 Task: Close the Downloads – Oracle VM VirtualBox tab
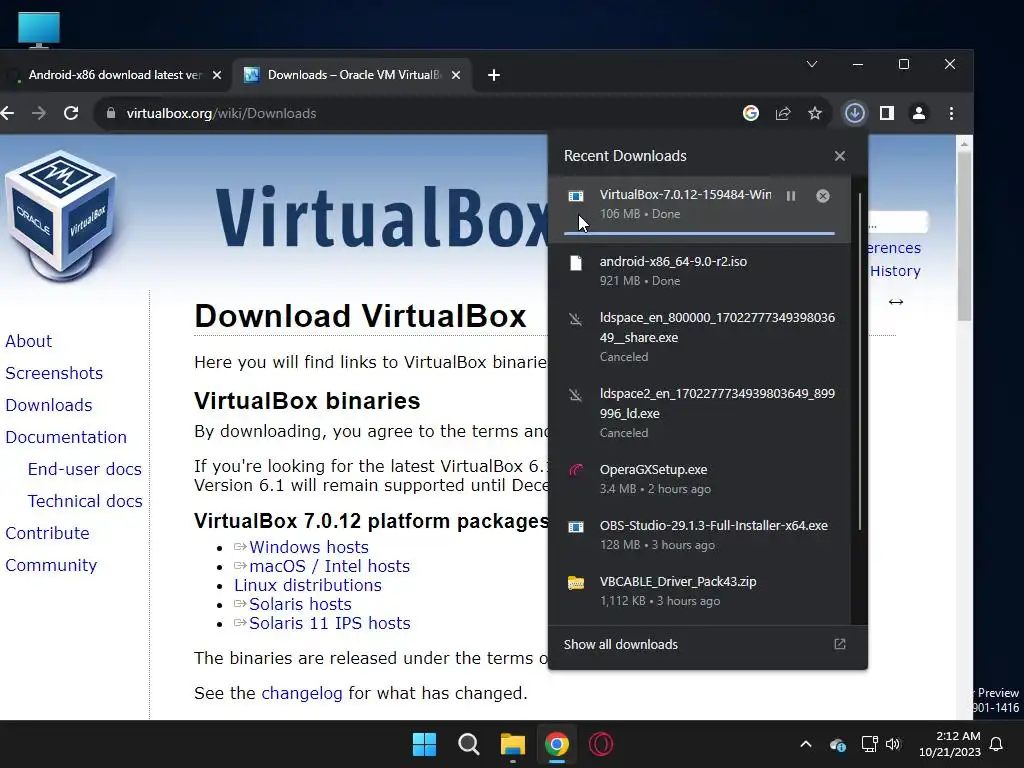(456, 75)
